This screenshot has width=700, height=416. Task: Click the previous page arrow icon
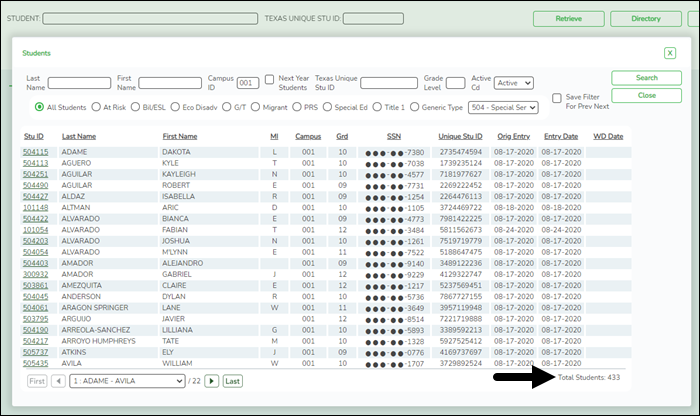59,381
